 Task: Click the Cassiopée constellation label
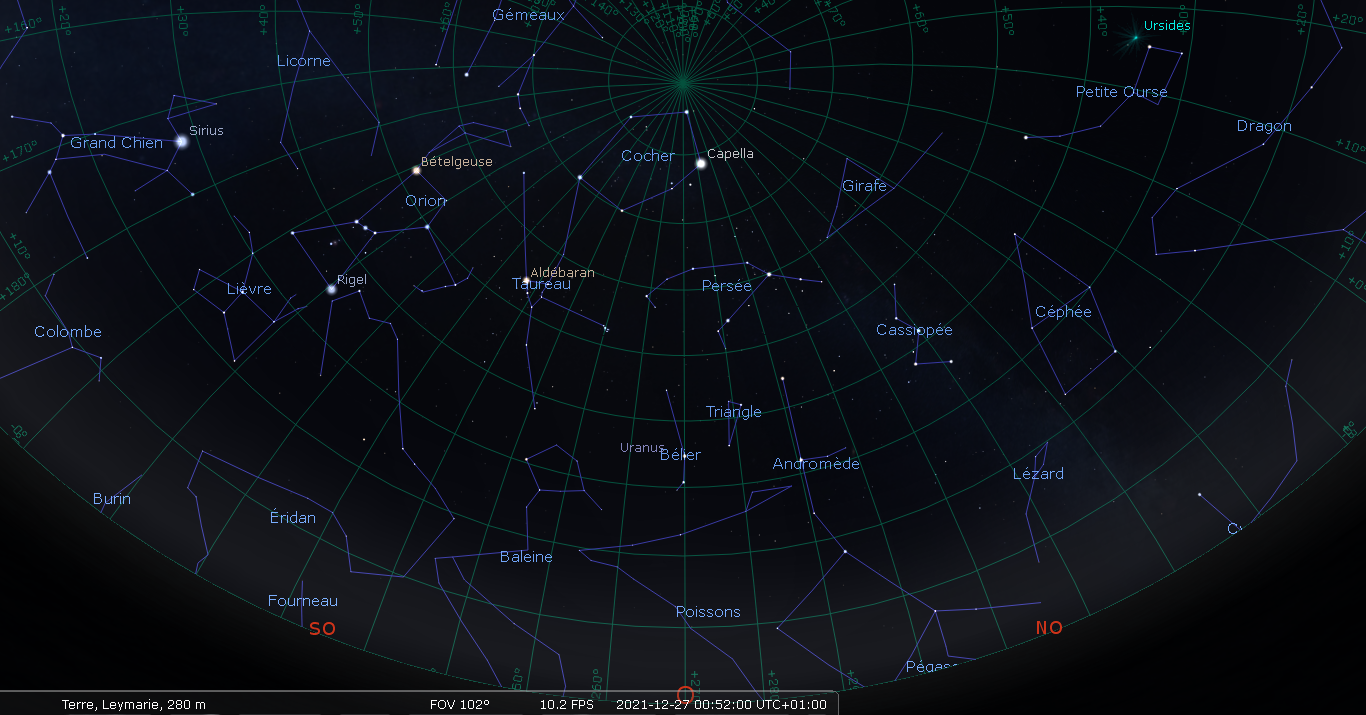(914, 330)
